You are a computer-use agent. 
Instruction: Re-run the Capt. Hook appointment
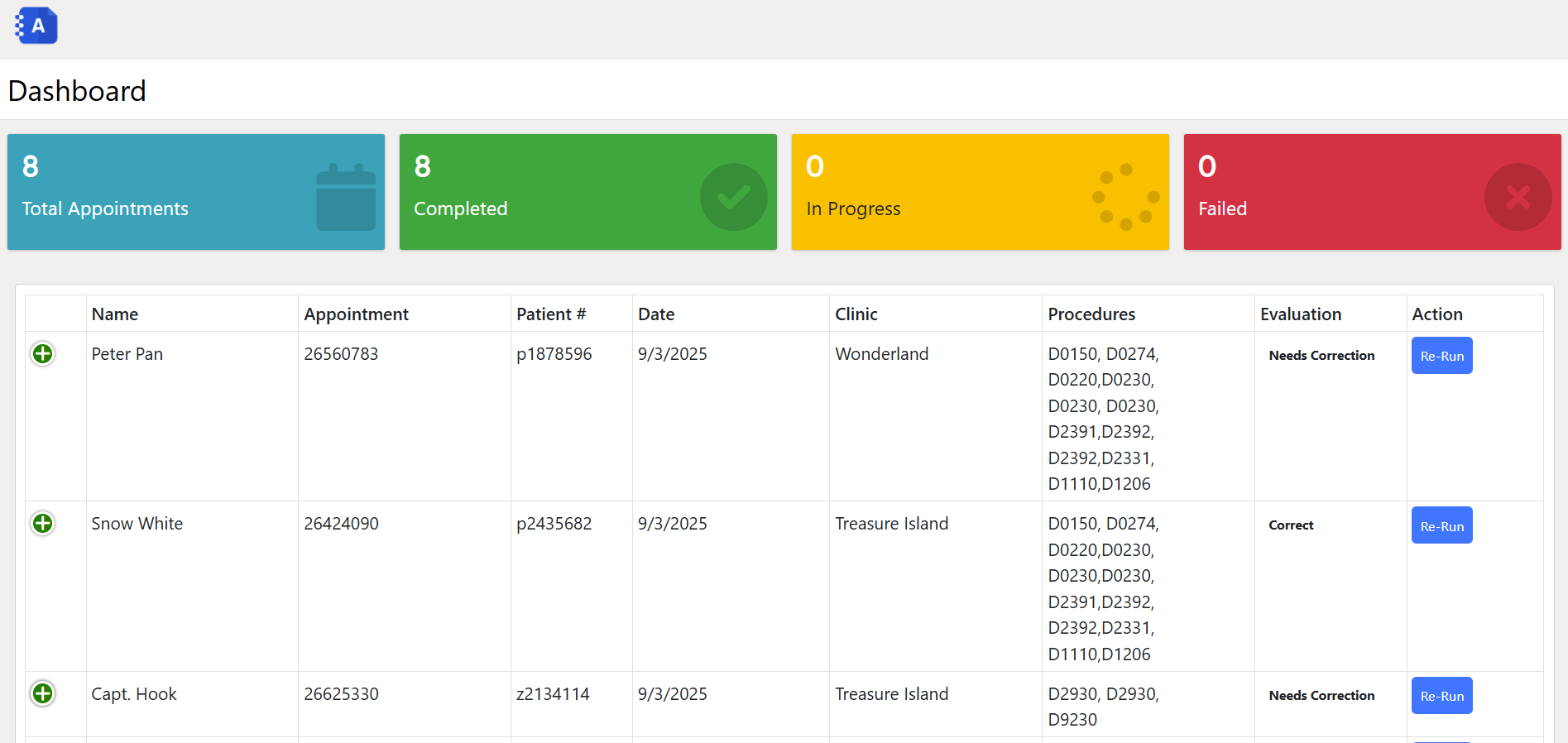[1441, 696]
